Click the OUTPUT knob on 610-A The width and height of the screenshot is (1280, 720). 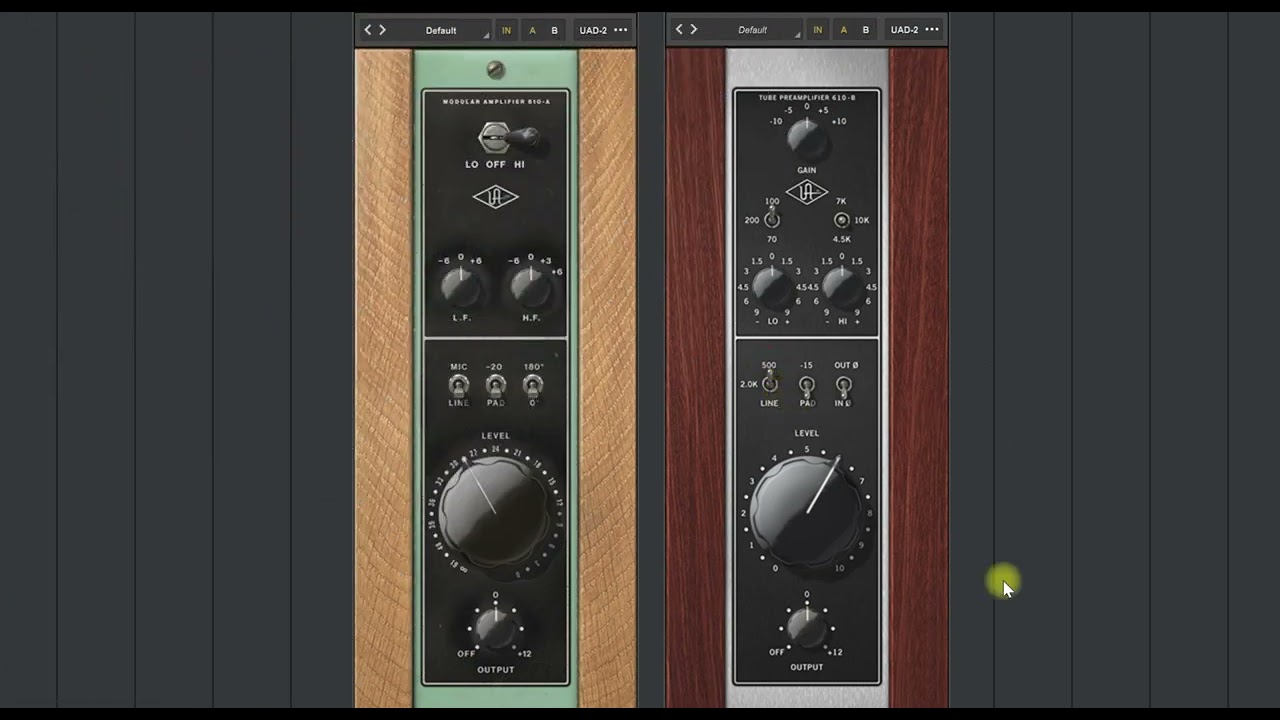495,627
